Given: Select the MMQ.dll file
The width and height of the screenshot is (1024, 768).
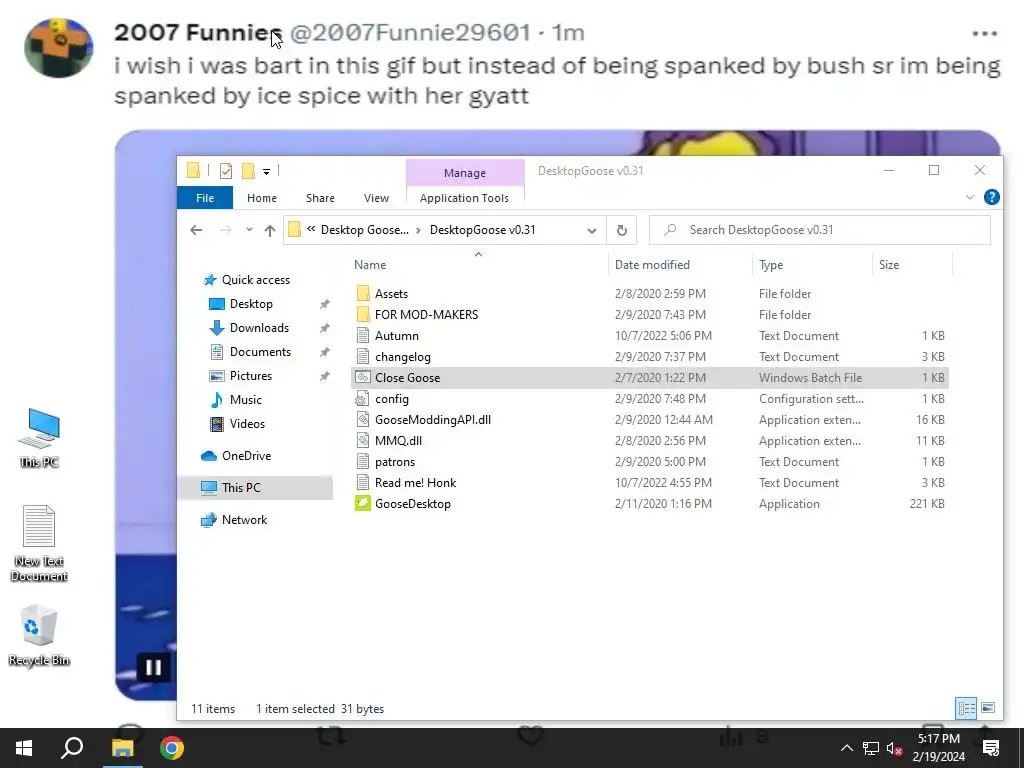Looking at the screenshot, I should tap(649, 441).
